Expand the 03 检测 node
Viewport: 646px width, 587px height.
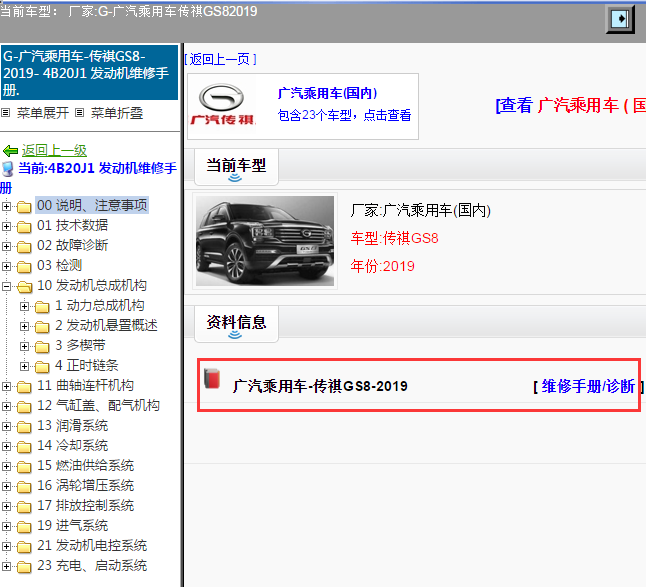click(x=6, y=267)
